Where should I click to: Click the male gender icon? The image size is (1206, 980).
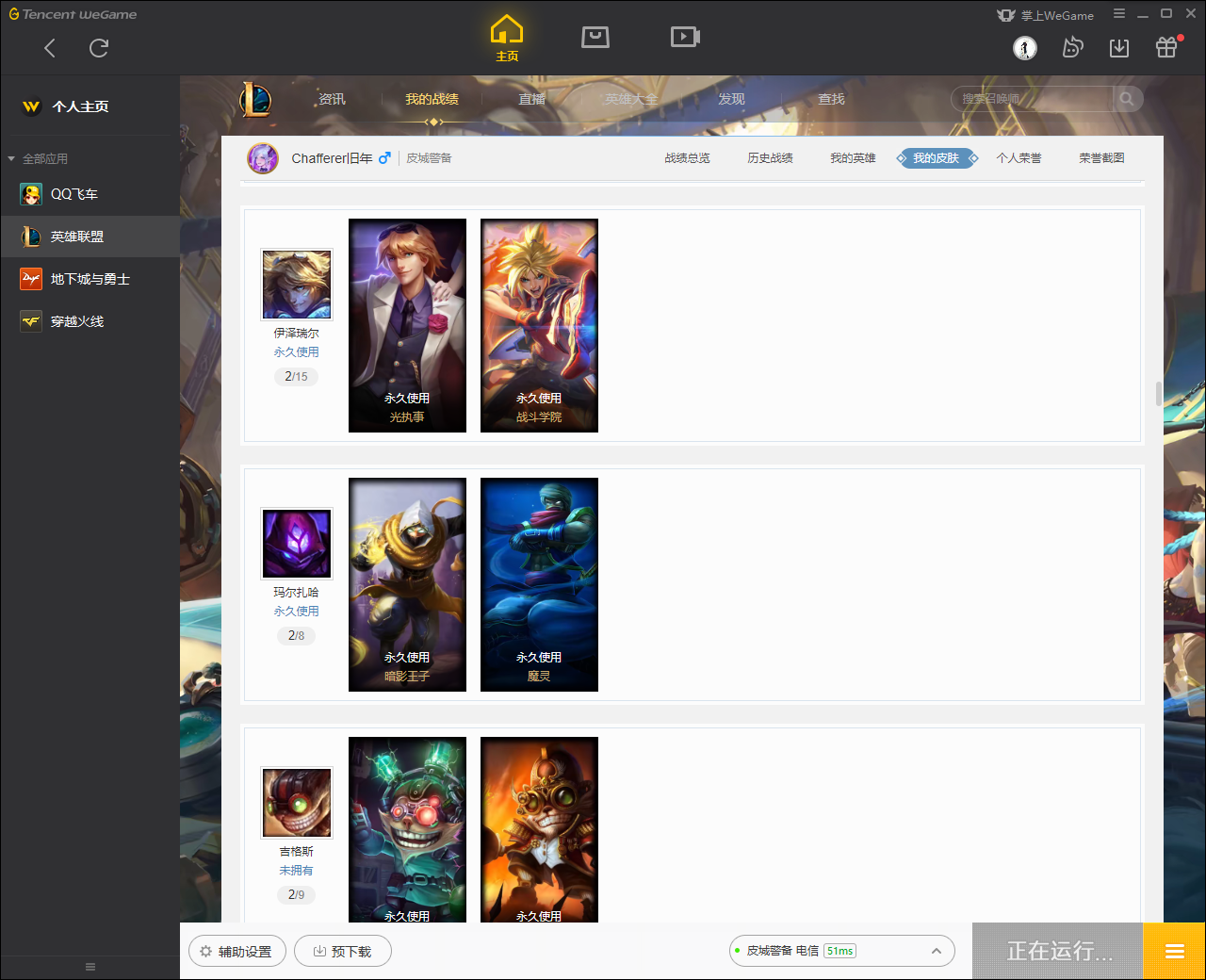pyautogui.click(x=384, y=158)
